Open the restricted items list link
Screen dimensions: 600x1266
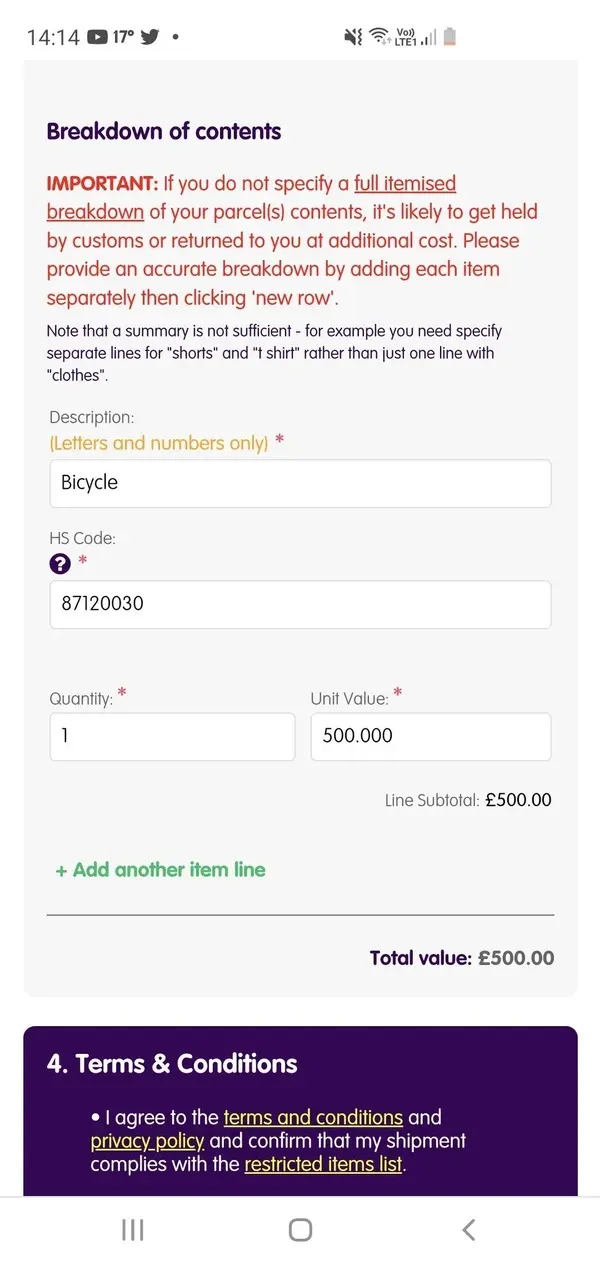pyautogui.click(x=323, y=1164)
